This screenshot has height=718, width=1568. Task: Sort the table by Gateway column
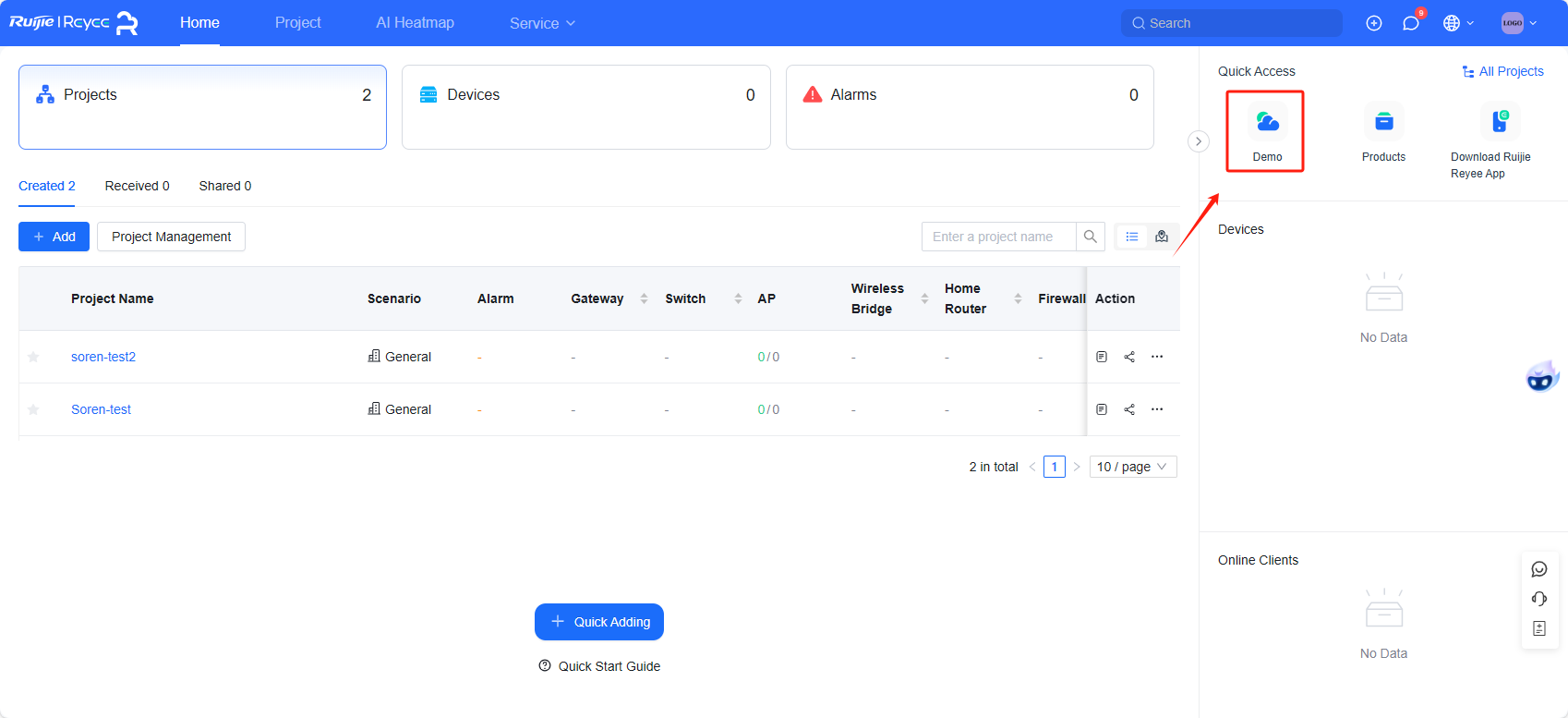point(644,298)
